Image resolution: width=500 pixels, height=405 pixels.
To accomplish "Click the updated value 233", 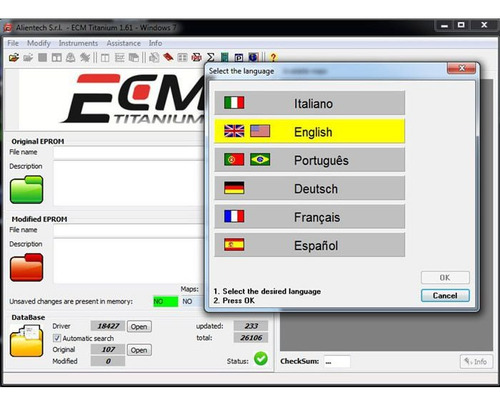I will point(251,326).
